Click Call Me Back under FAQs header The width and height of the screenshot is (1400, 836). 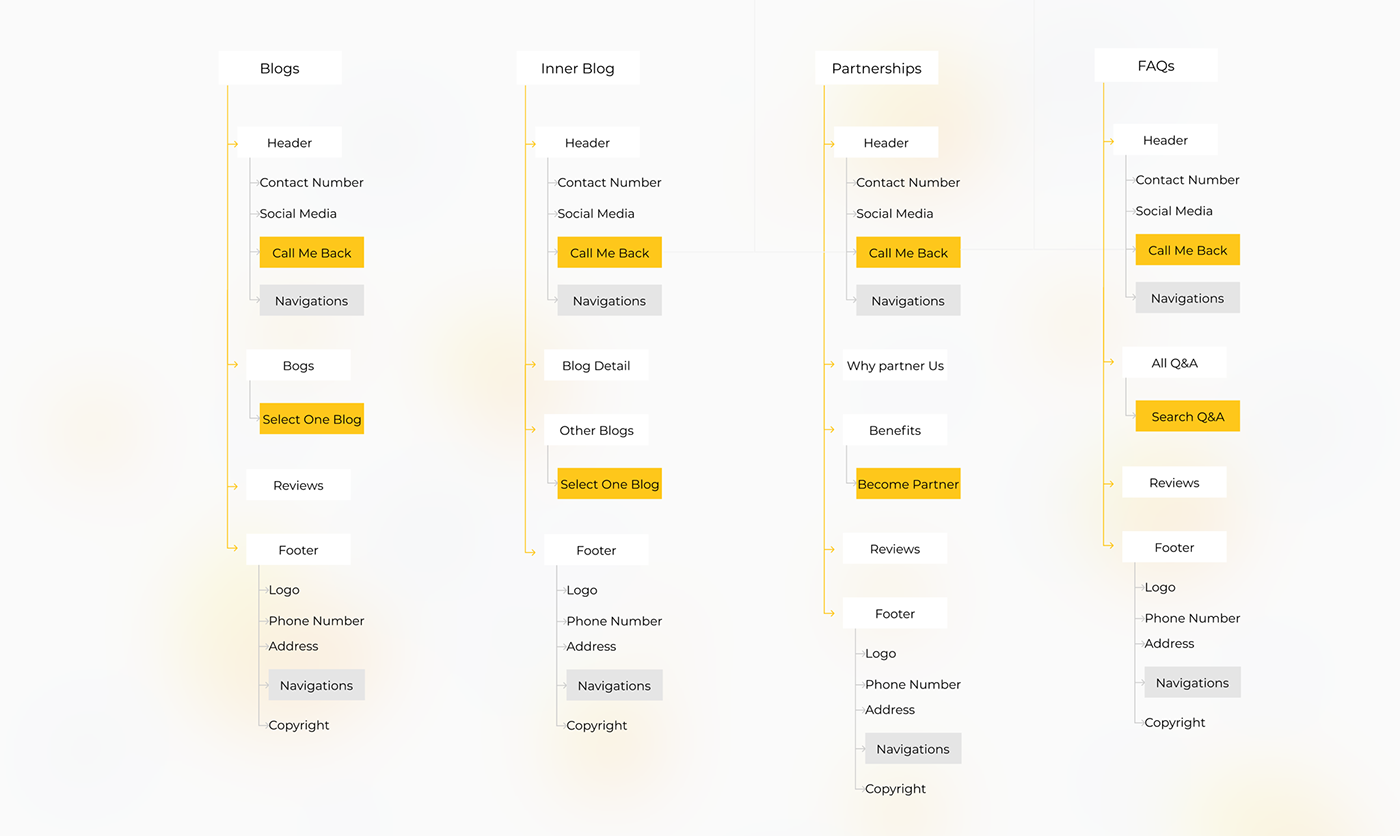1187,250
